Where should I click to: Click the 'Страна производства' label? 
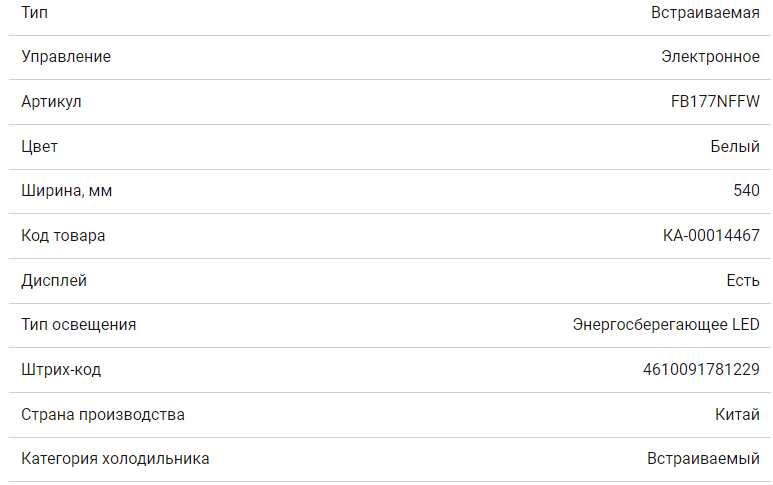pos(103,414)
